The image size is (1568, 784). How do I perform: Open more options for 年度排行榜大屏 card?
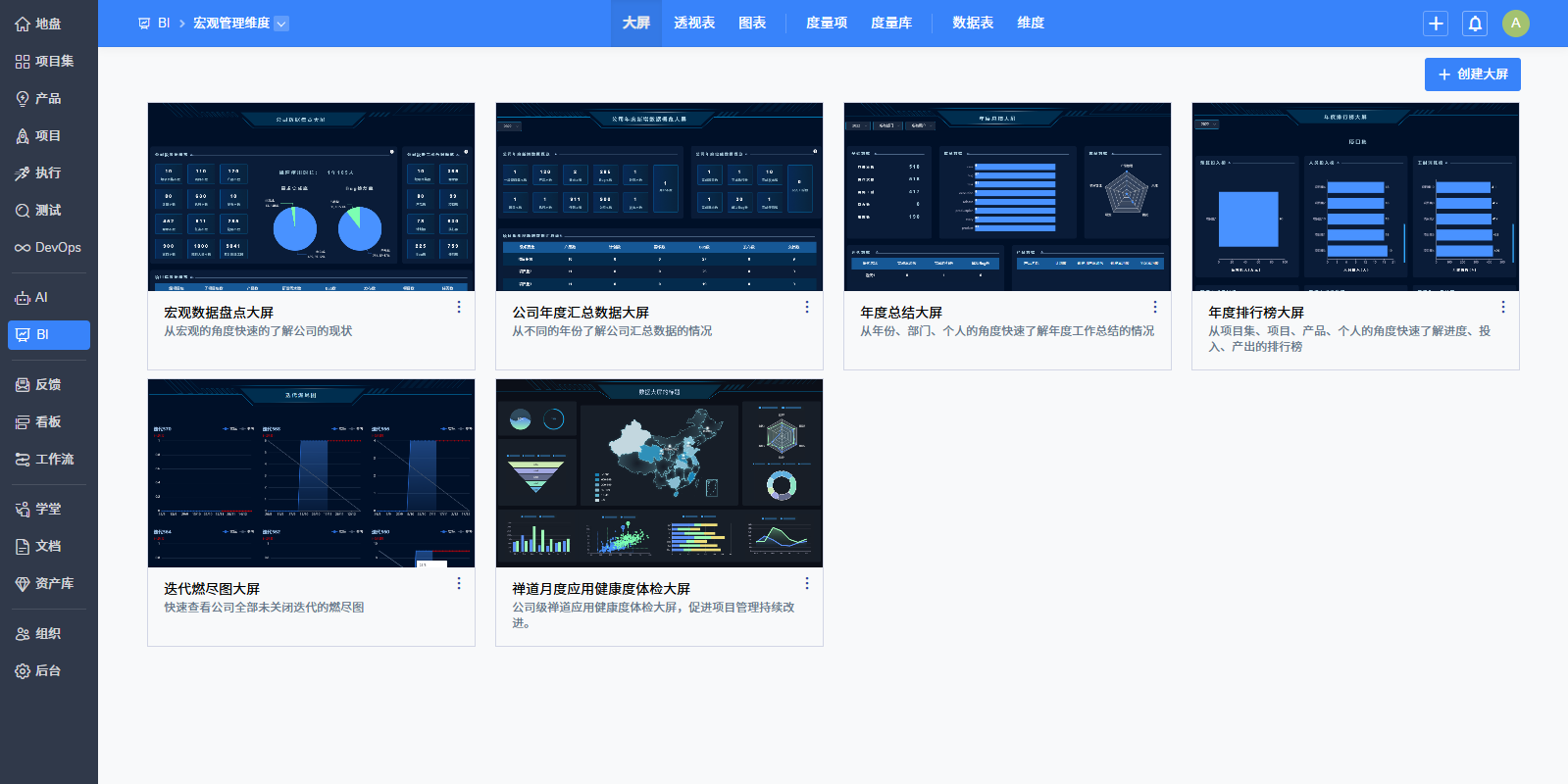point(1502,307)
